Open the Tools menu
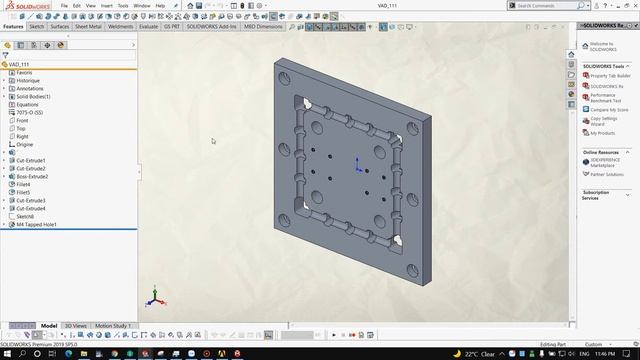Viewport: 640px width, 360px height. point(123,6)
